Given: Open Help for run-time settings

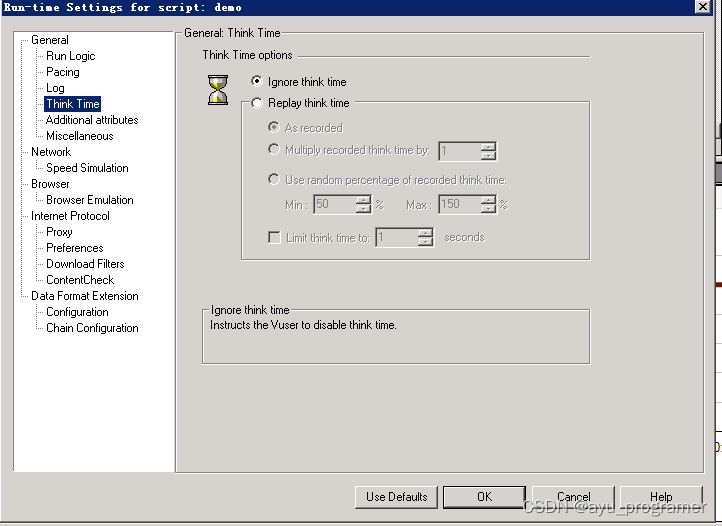Looking at the screenshot, I should coord(661,497).
